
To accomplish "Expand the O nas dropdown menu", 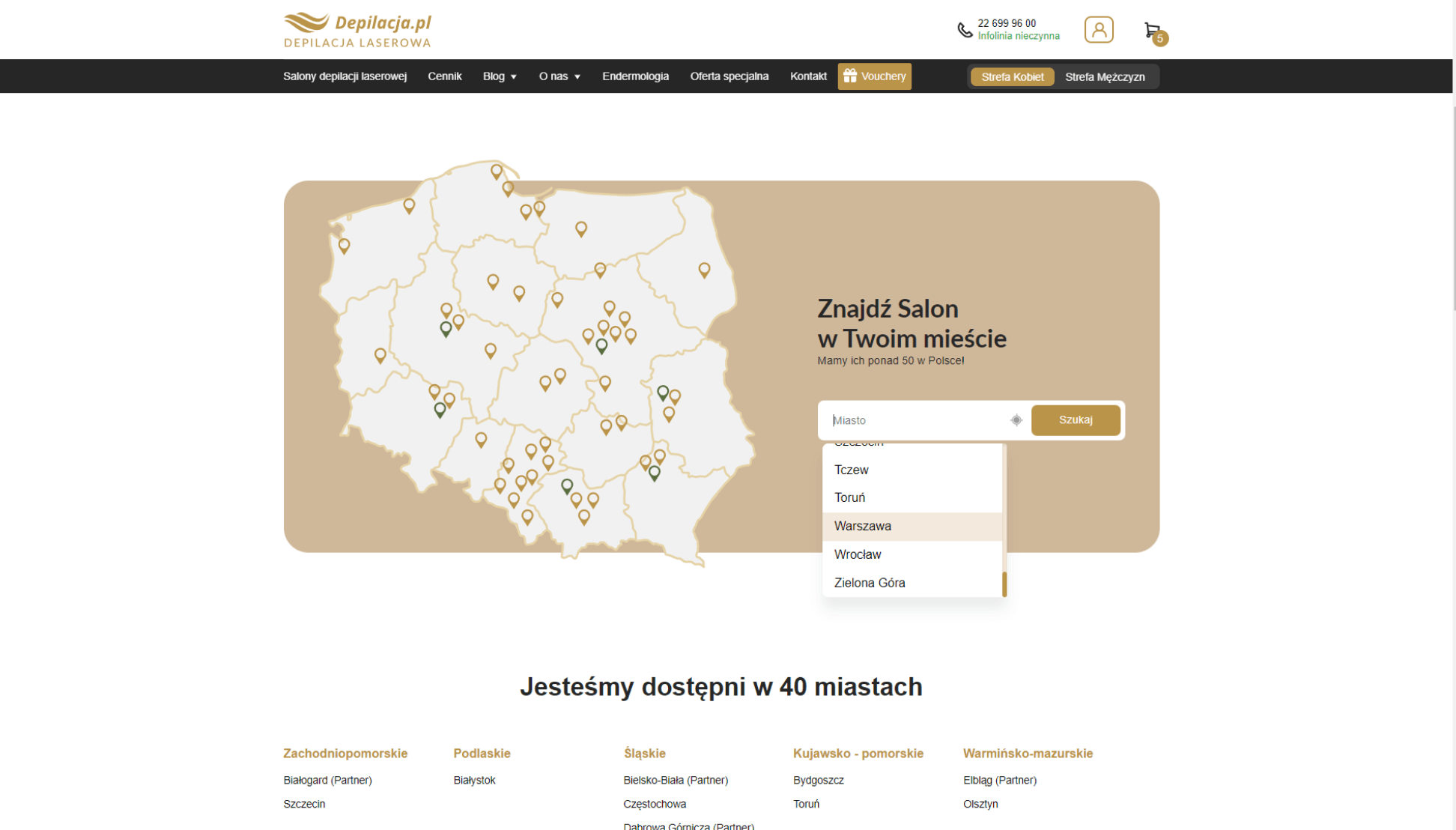I will click(x=559, y=76).
